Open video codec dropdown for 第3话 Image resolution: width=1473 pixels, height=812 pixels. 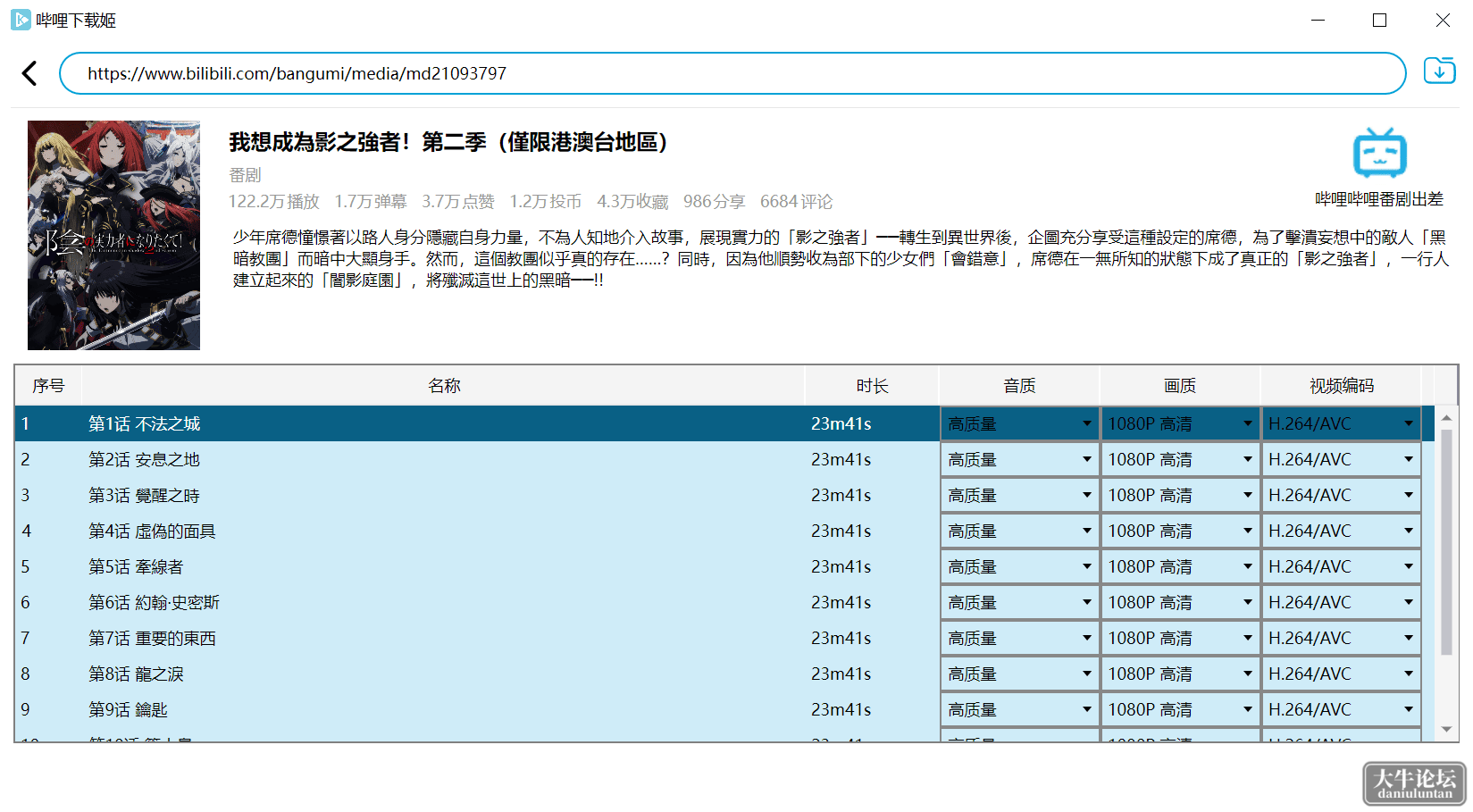1341,495
